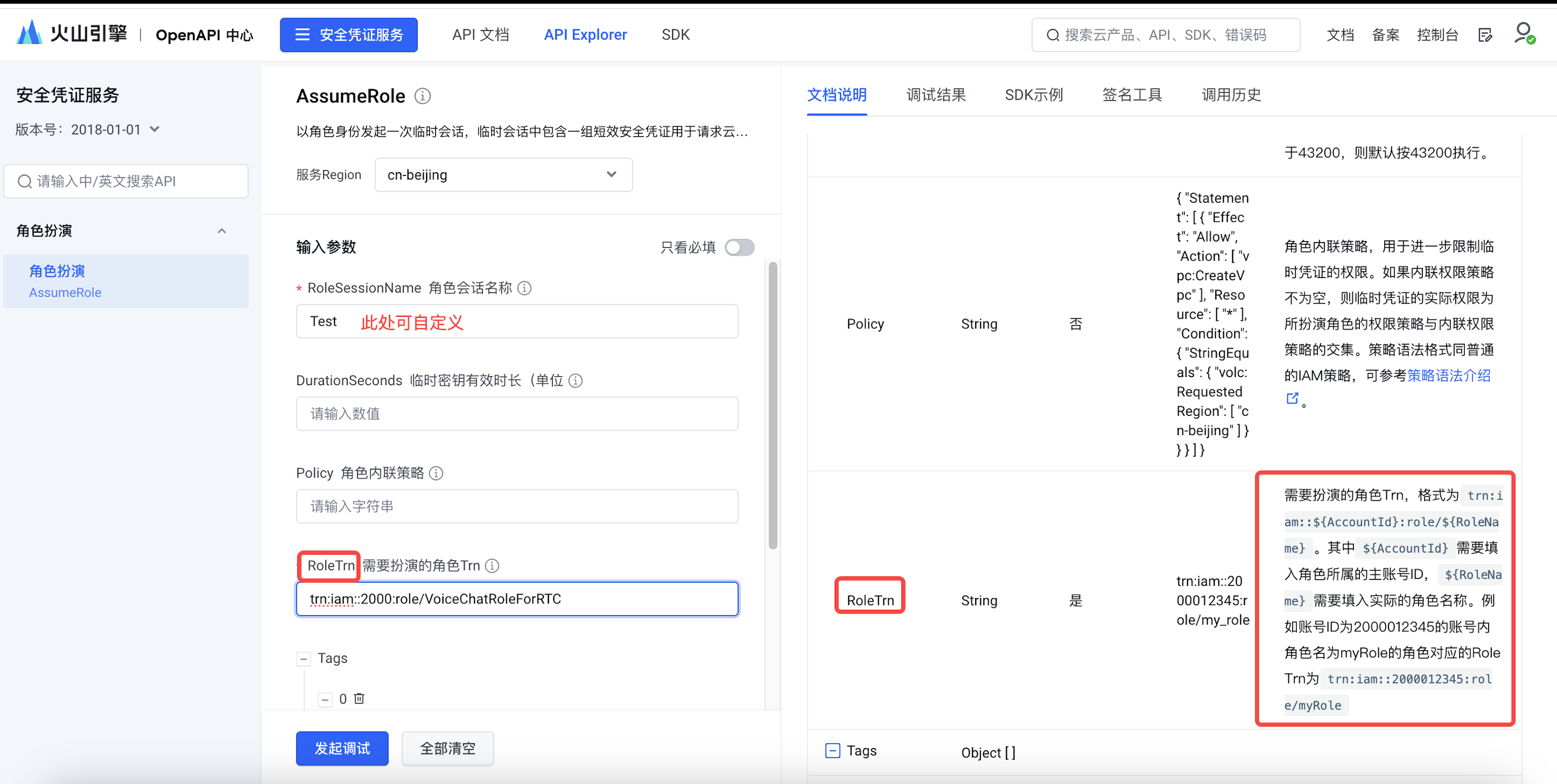
Task: Delete Tags item 0 with trash icon
Action: click(x=359, y=699)
